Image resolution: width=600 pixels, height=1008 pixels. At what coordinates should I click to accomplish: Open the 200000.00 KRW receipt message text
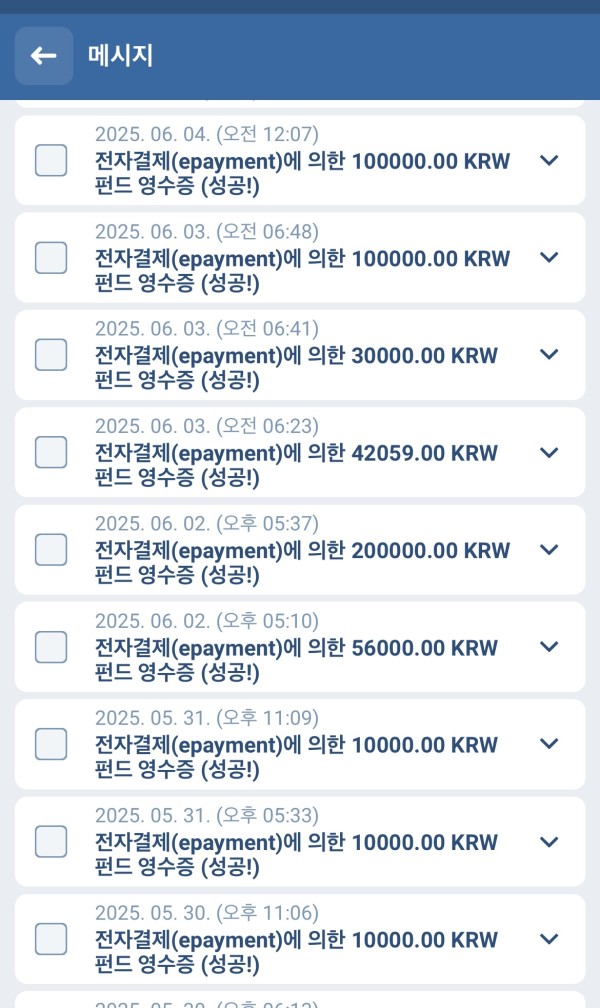302,562
